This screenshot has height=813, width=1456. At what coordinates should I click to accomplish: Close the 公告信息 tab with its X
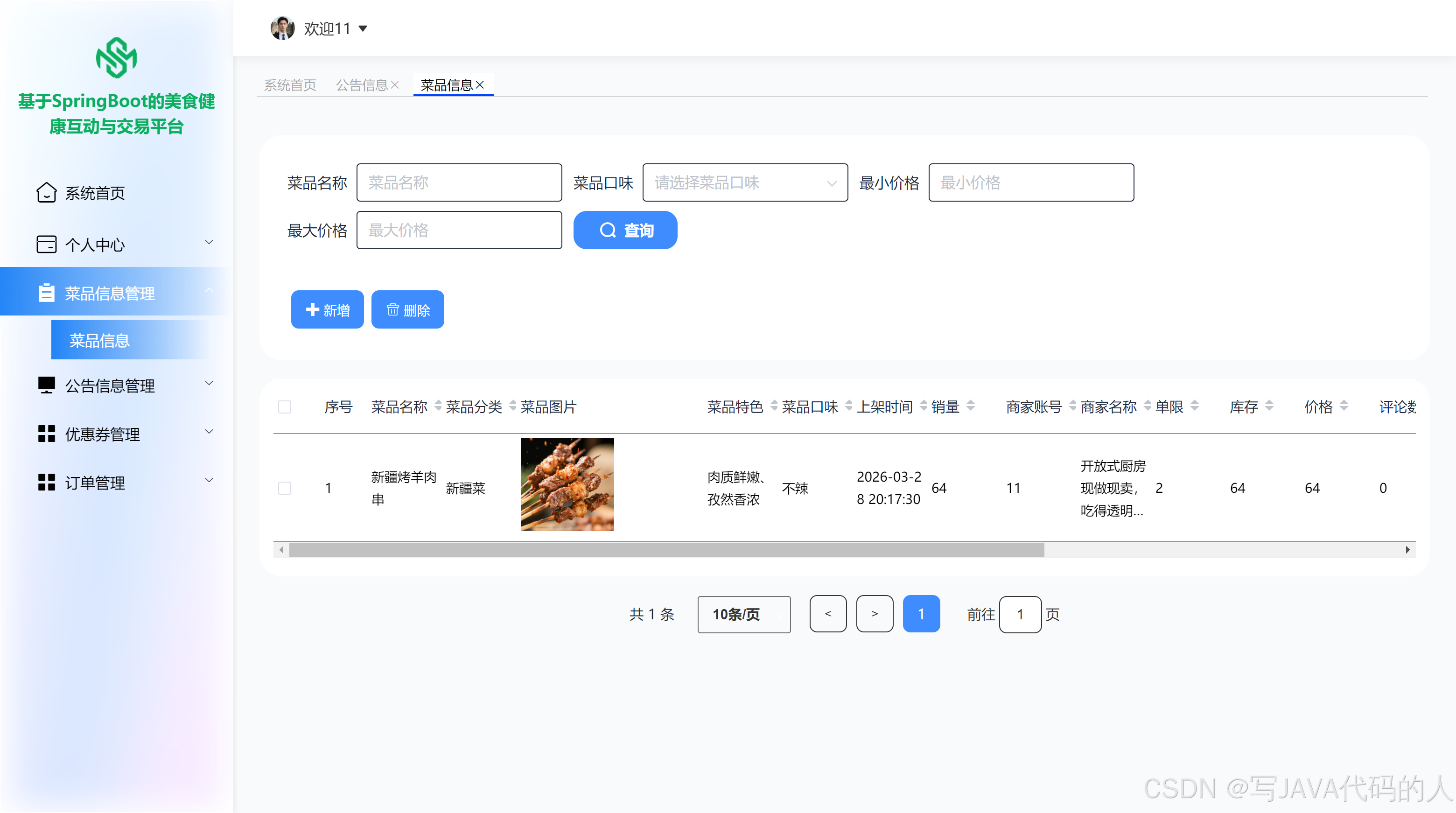[x=395, y=85]
